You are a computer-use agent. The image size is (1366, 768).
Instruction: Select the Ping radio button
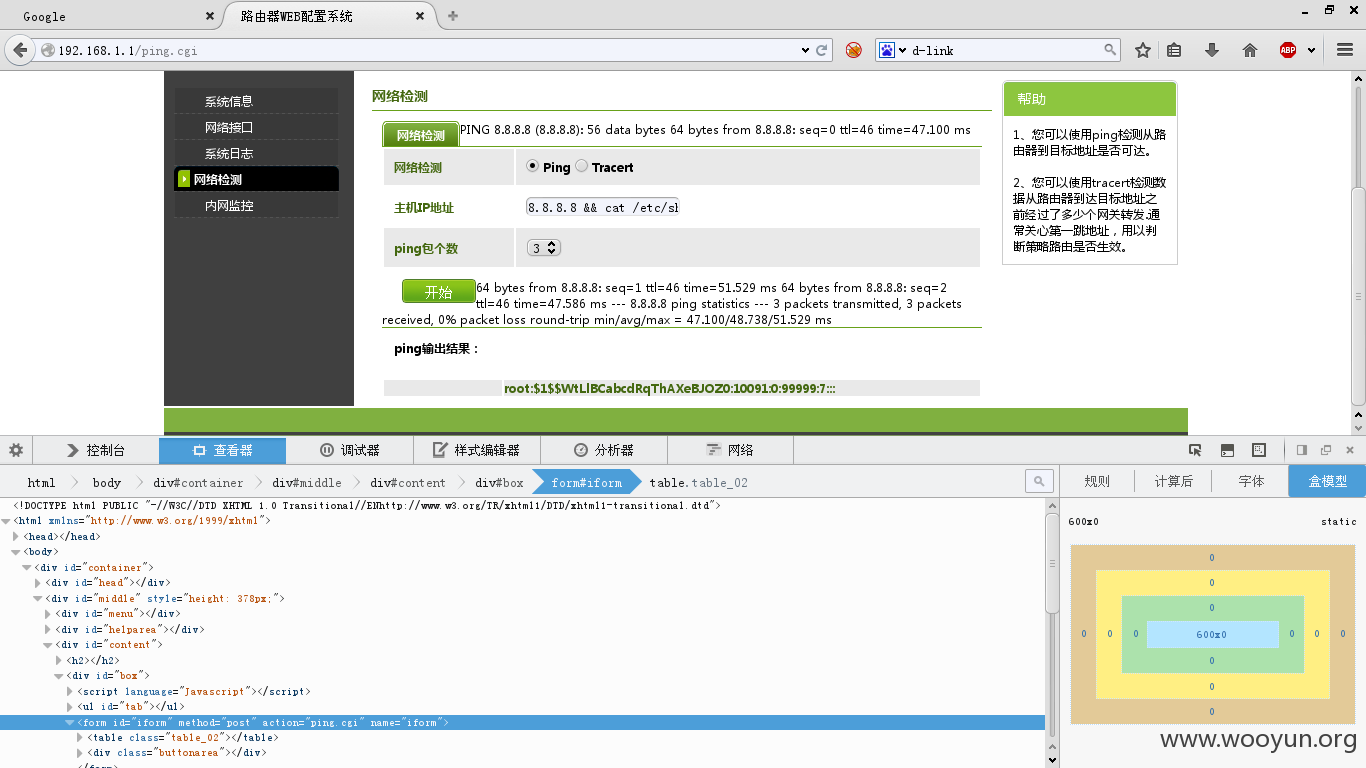pos(532,166)
